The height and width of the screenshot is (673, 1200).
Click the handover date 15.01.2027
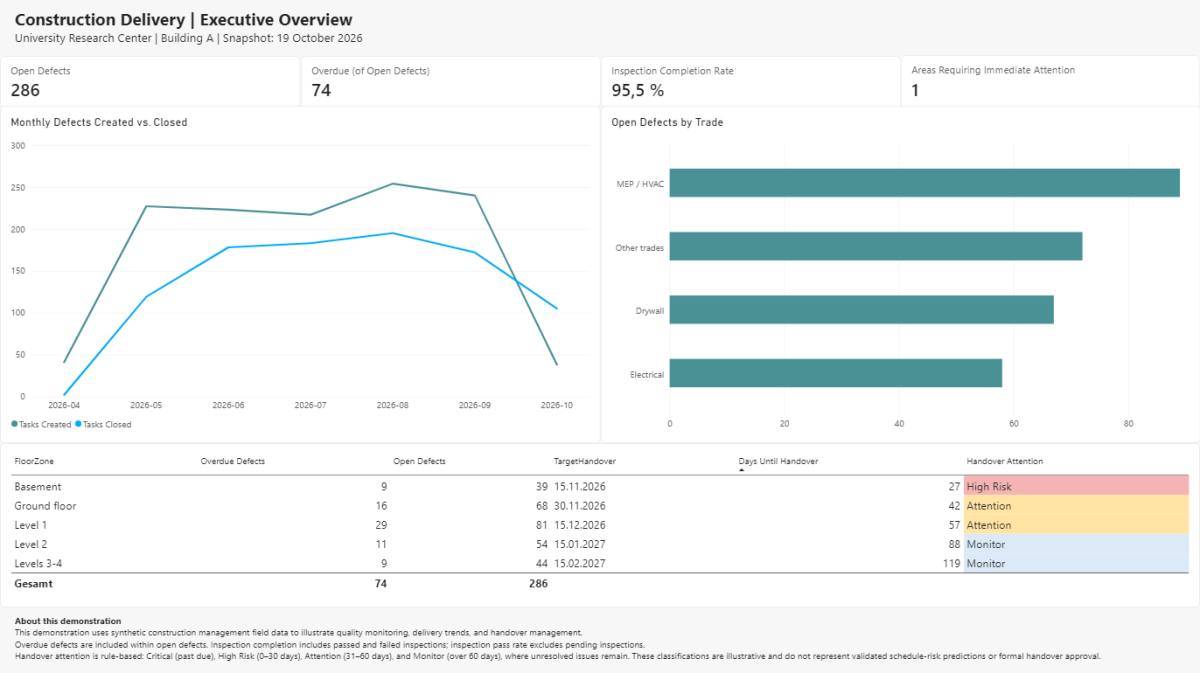point(581,544)
